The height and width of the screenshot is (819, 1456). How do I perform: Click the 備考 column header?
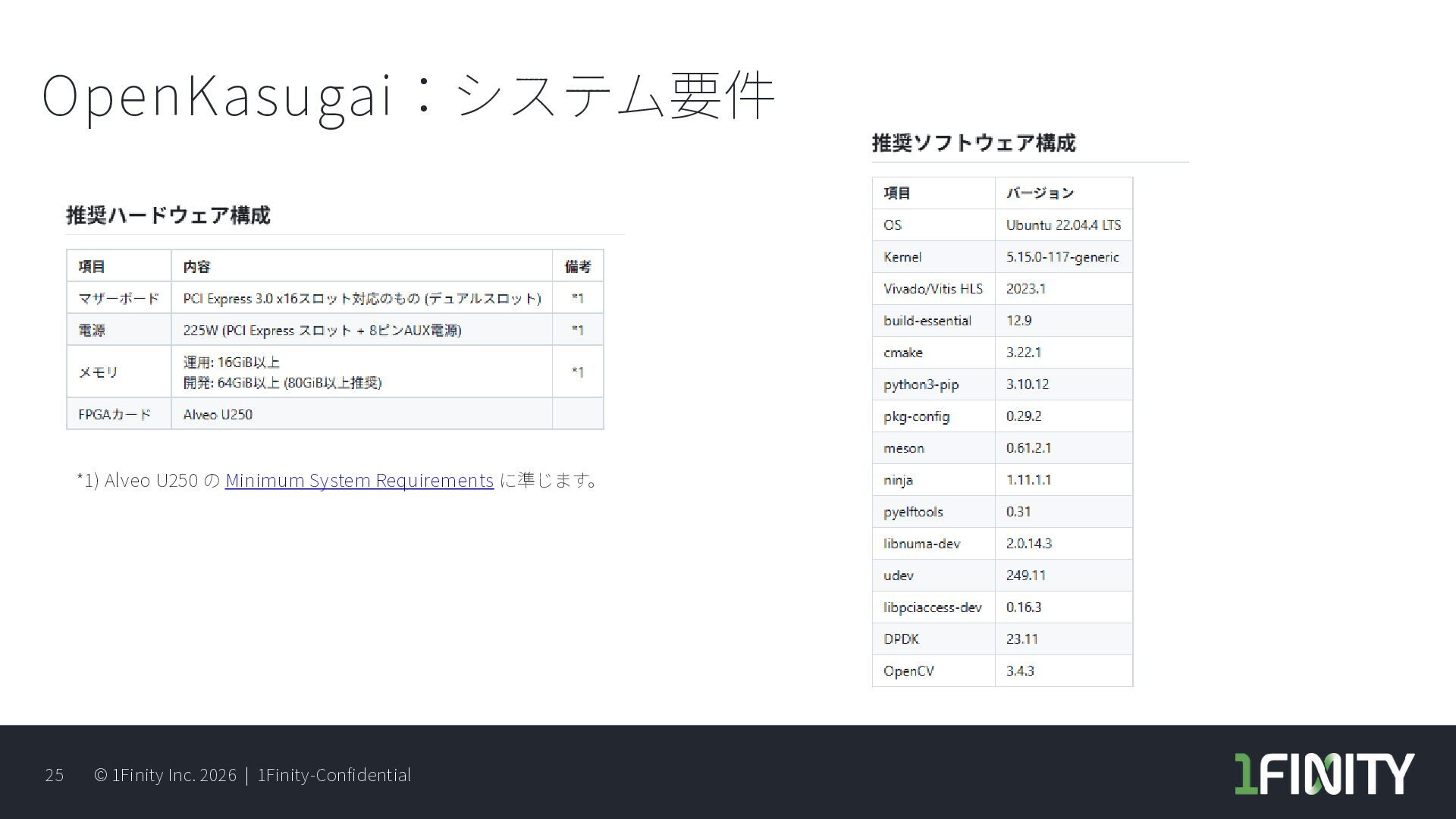pyautogui.click(x=577, y=266)
